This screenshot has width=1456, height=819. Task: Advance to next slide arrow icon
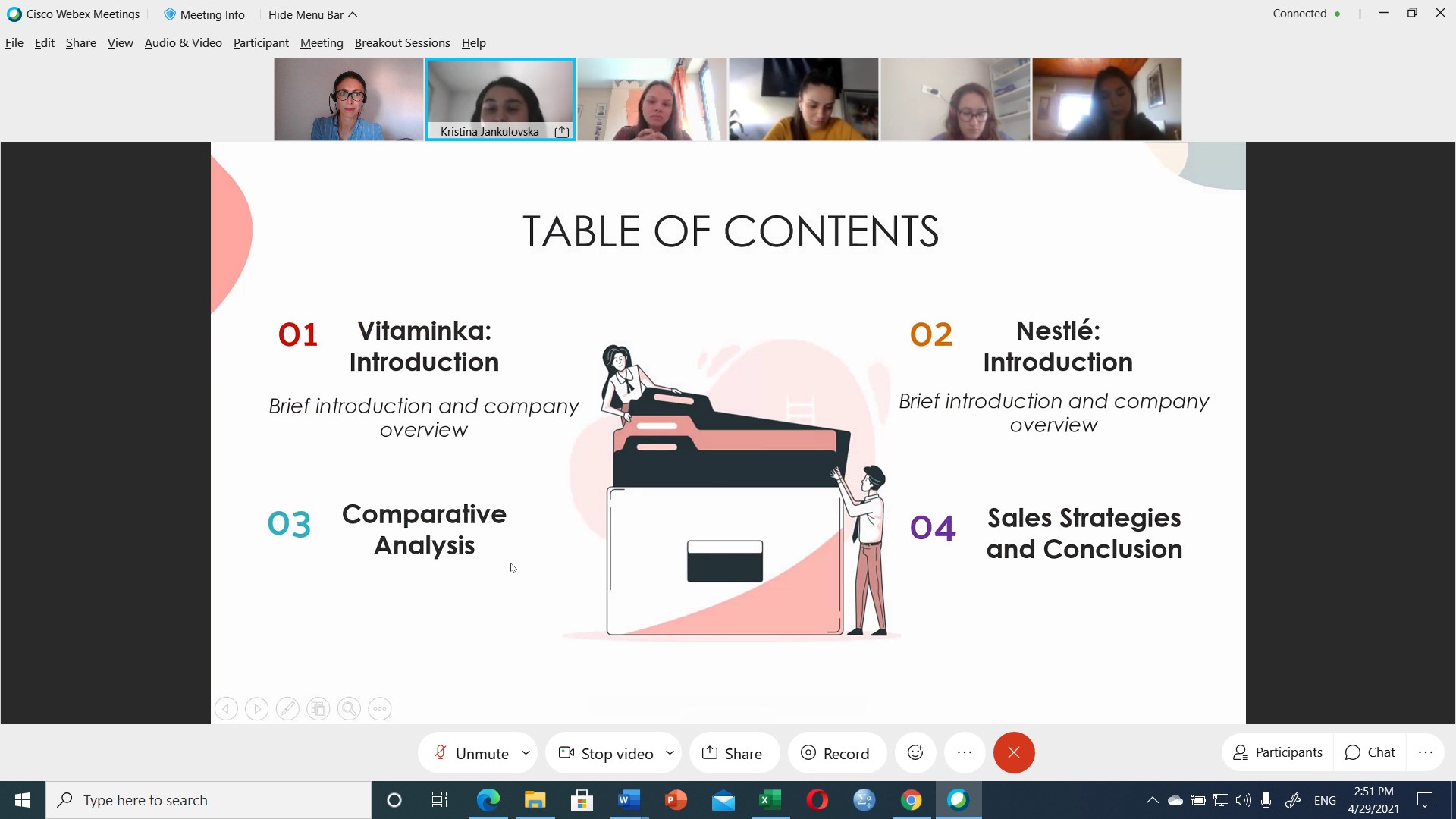pos(257,709)
